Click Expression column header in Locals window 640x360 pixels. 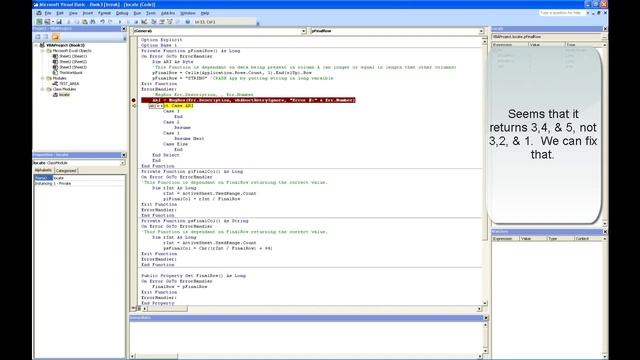point(510,44)
